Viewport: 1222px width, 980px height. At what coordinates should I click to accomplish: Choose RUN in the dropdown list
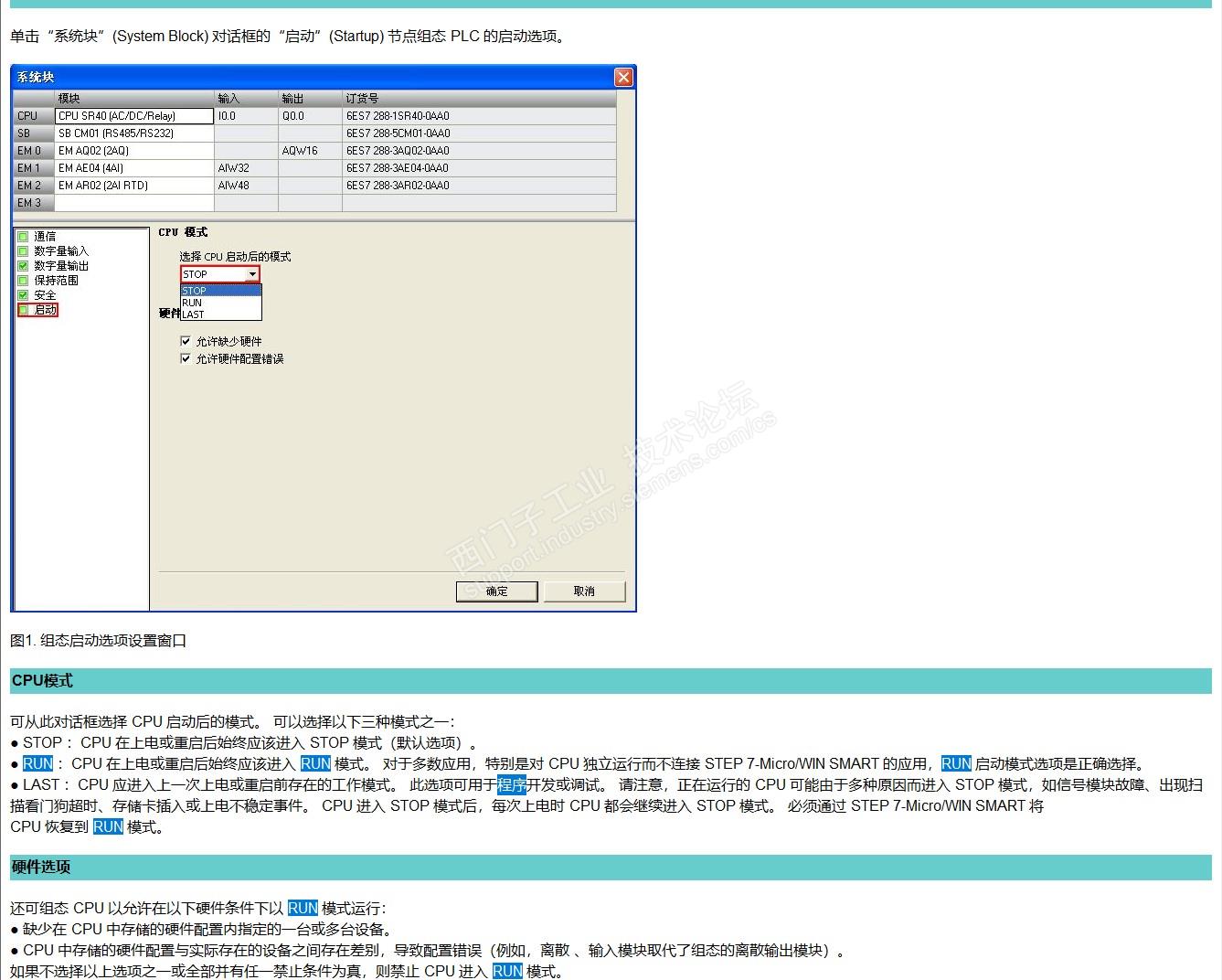[221, 303]
